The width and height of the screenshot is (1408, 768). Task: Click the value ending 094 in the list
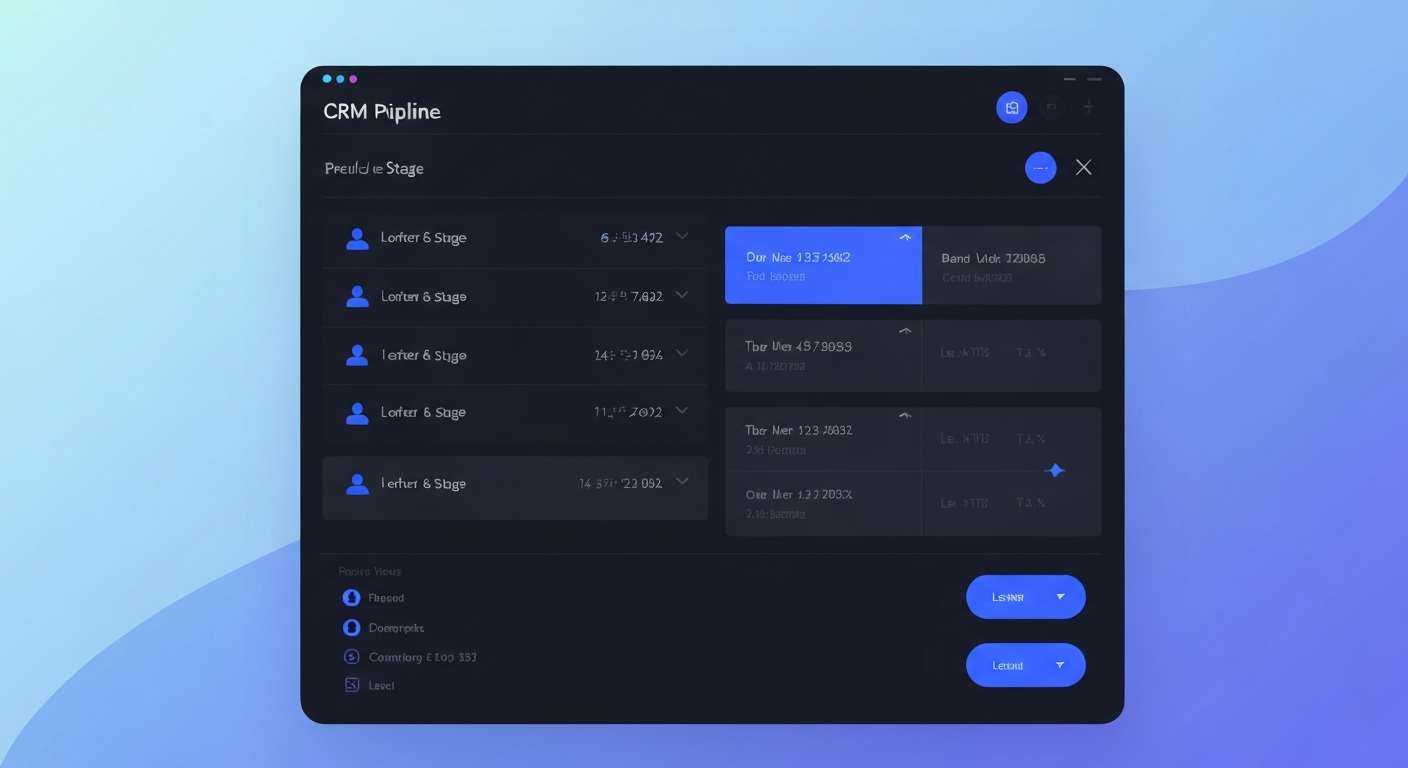(628, 355)
